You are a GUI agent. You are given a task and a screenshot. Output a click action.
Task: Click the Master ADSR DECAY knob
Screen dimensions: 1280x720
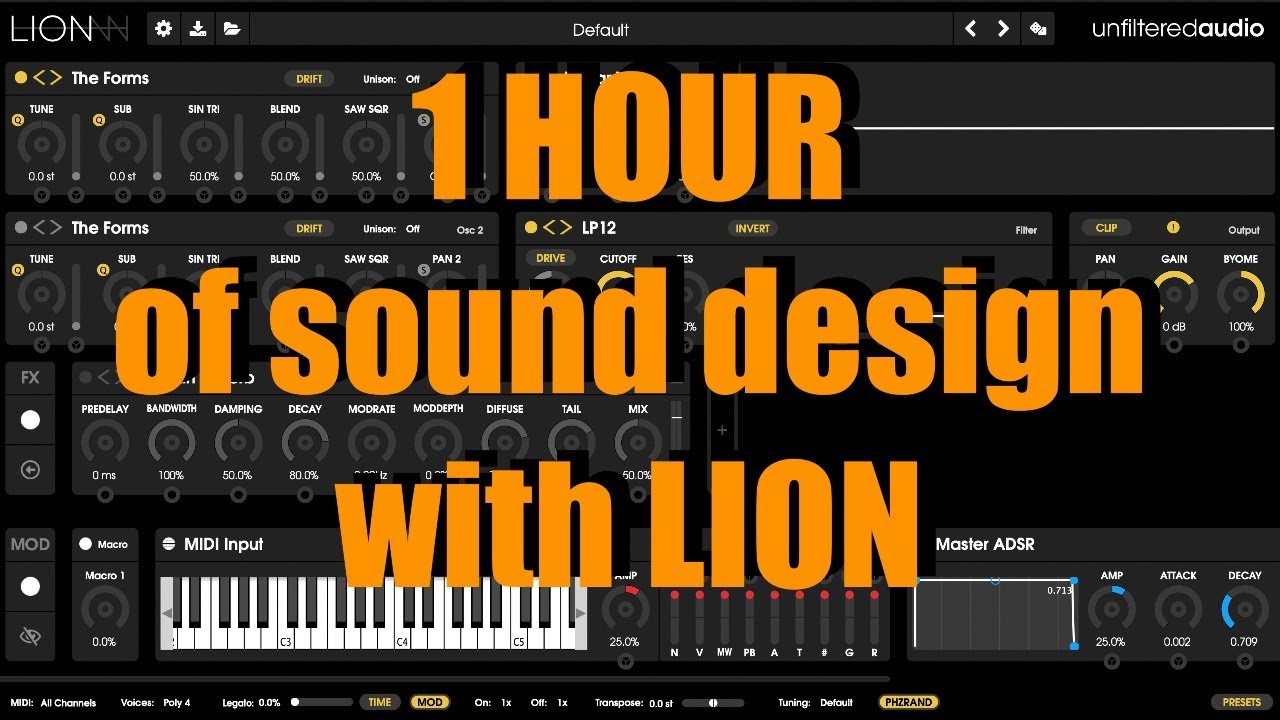1244,610
